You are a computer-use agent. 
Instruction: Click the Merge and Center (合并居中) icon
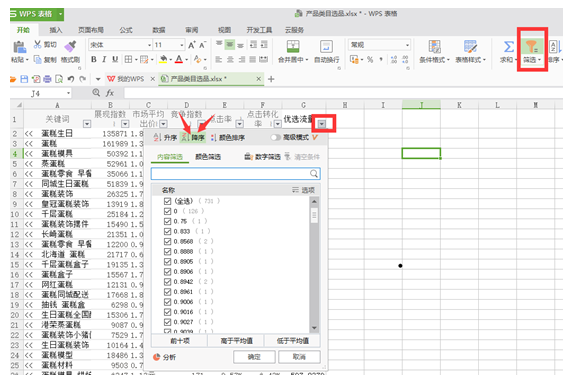(x=293, y=47)
